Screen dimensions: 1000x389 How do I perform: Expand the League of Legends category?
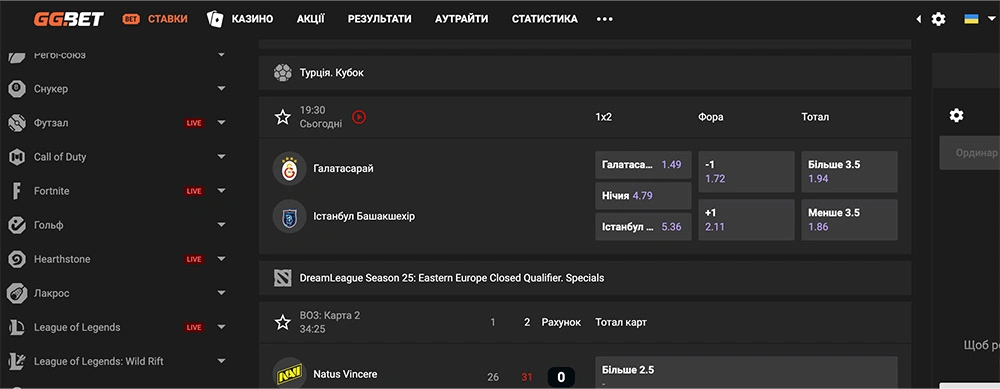(221, 328)
